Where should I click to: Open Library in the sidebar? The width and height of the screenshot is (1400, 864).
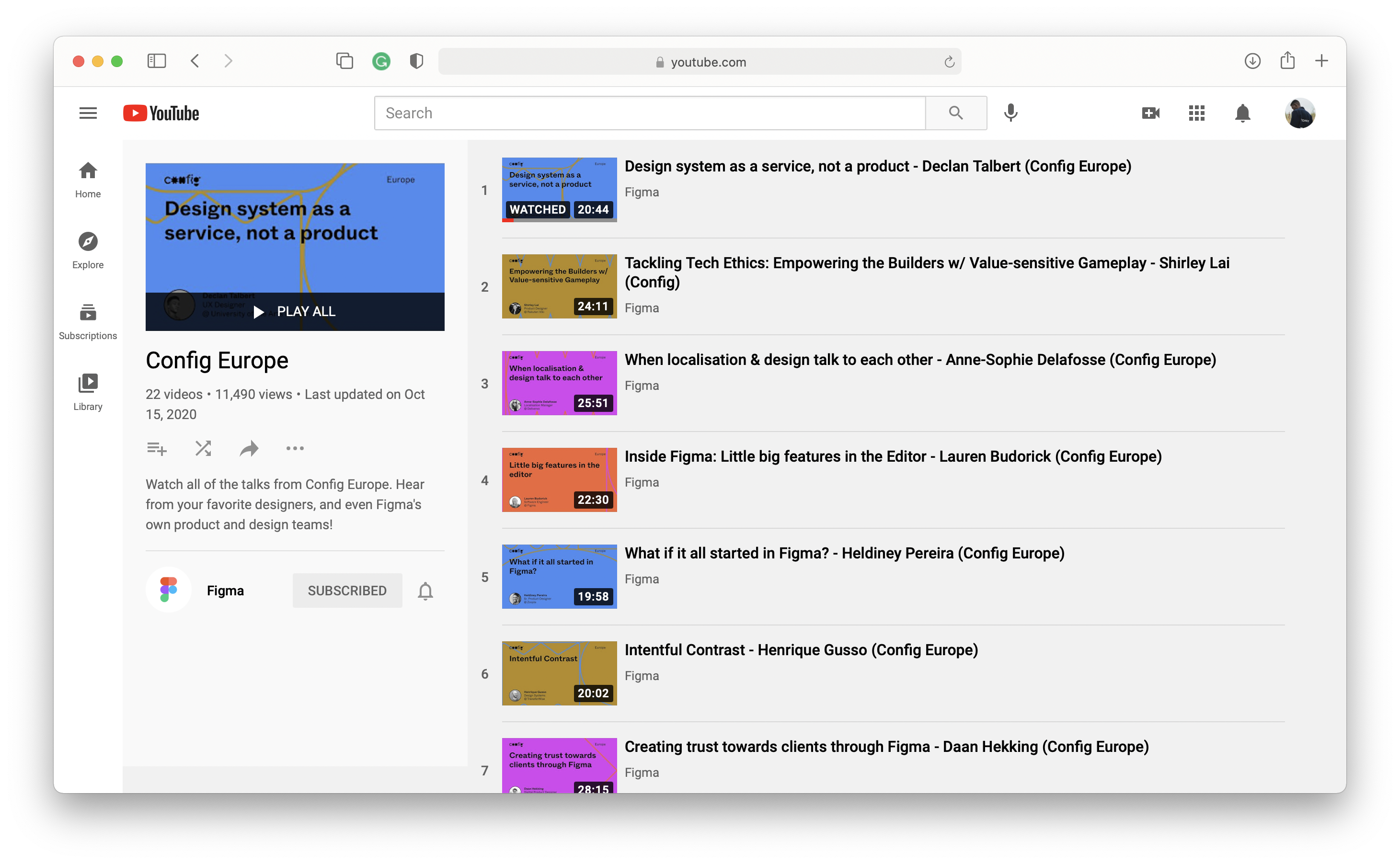click(x=88, y=392)
